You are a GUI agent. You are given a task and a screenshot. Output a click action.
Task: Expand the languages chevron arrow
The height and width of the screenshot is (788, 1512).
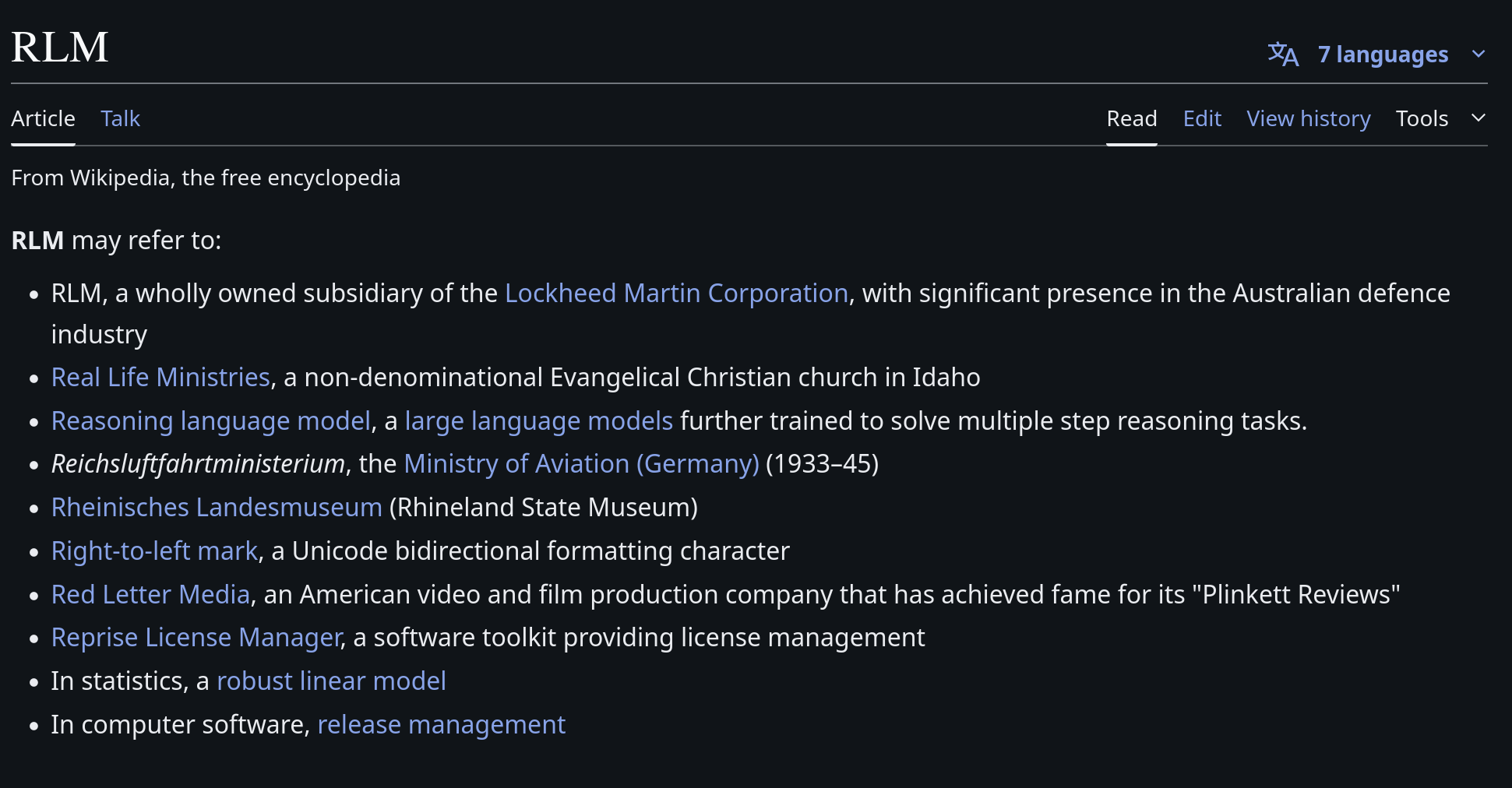click(1479, 55)
